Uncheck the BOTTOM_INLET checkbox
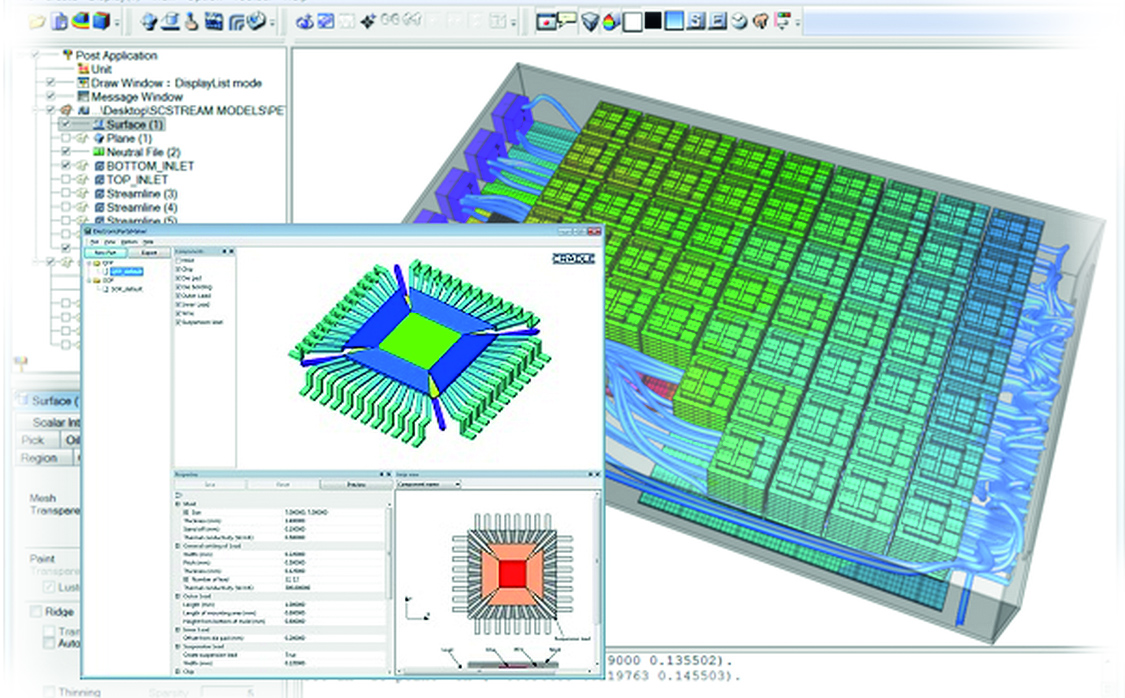The width and height of the screenshot is (1125, 698). point(66,166)
